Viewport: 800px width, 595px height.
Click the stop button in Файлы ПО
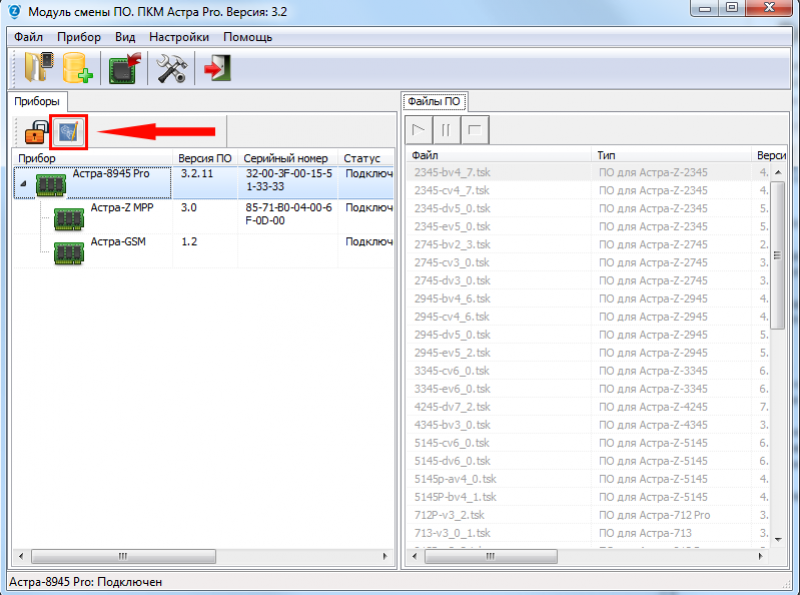pyautogui.click(x=474, y=130)
